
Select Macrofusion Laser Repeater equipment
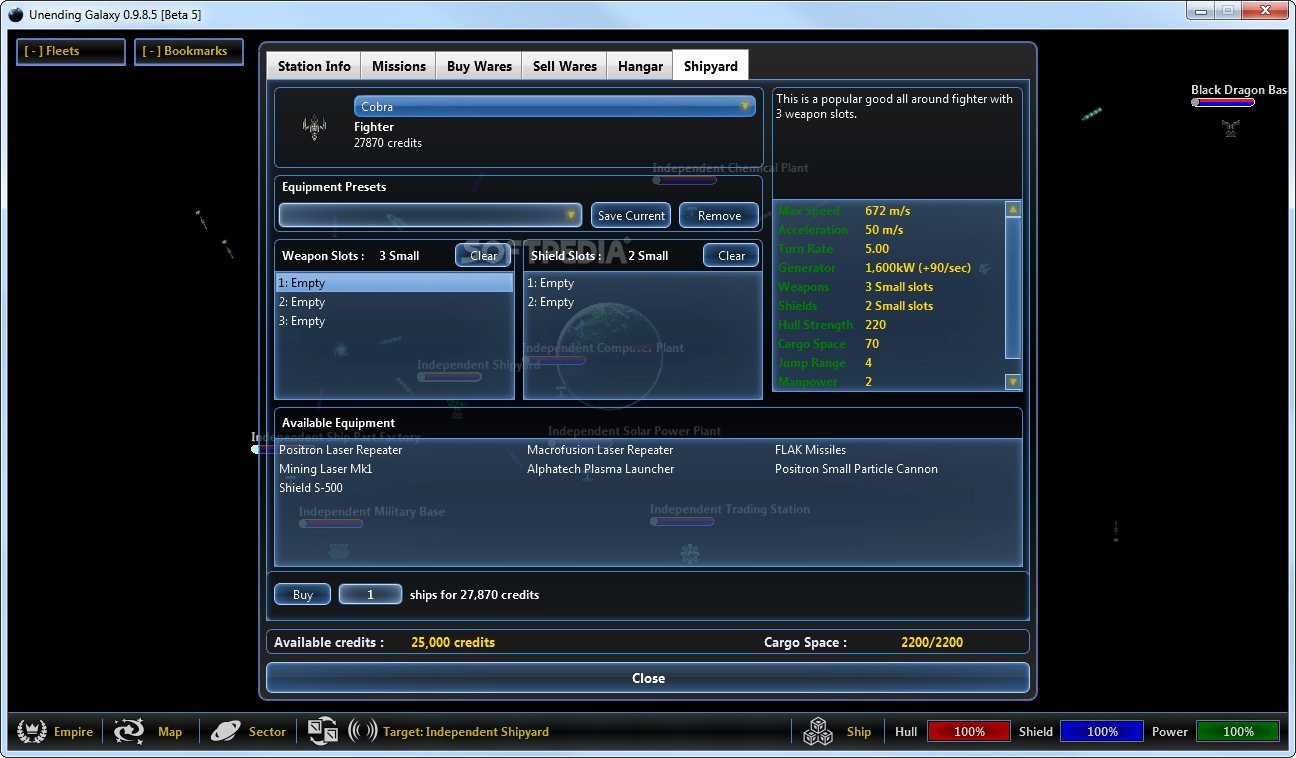600,450
